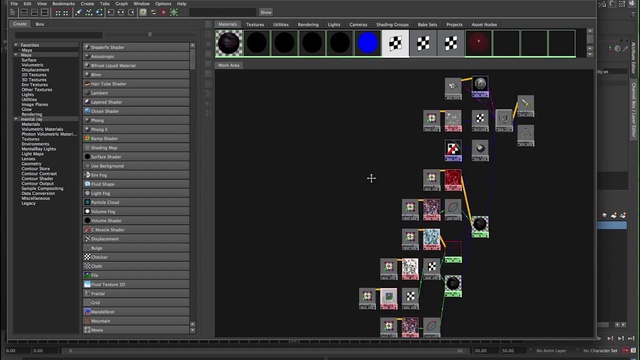Click the Ramp Shader colored icon

pos(87,138)
